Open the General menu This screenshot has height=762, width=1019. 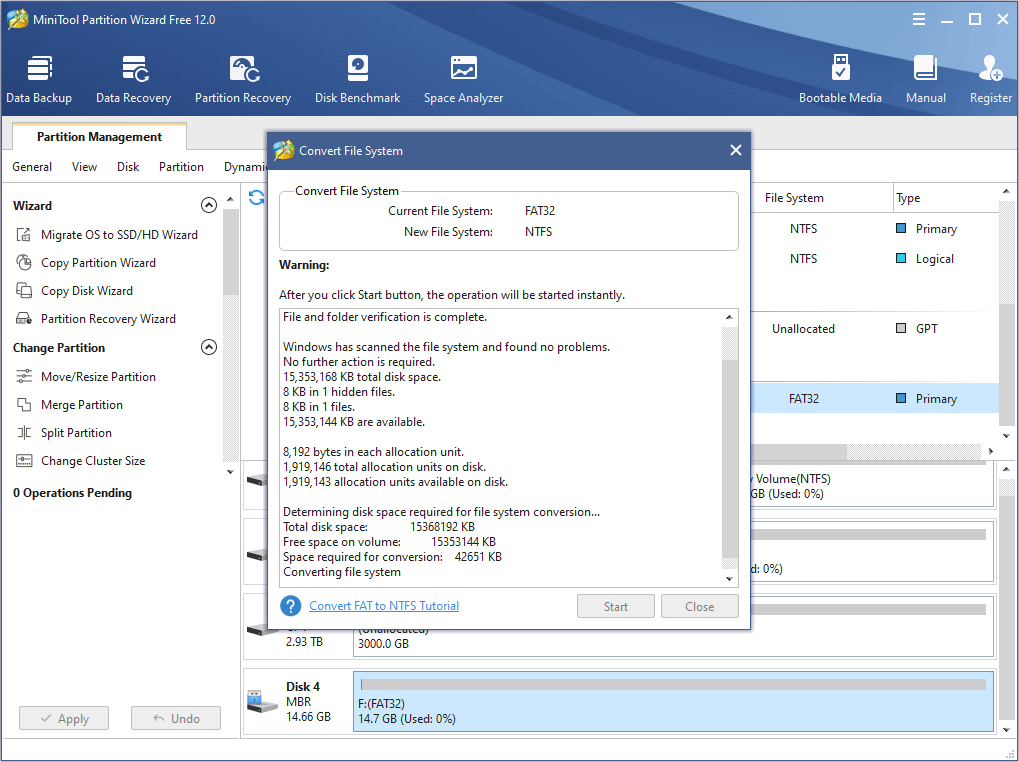pyautogui.click(x=32, y=167)
